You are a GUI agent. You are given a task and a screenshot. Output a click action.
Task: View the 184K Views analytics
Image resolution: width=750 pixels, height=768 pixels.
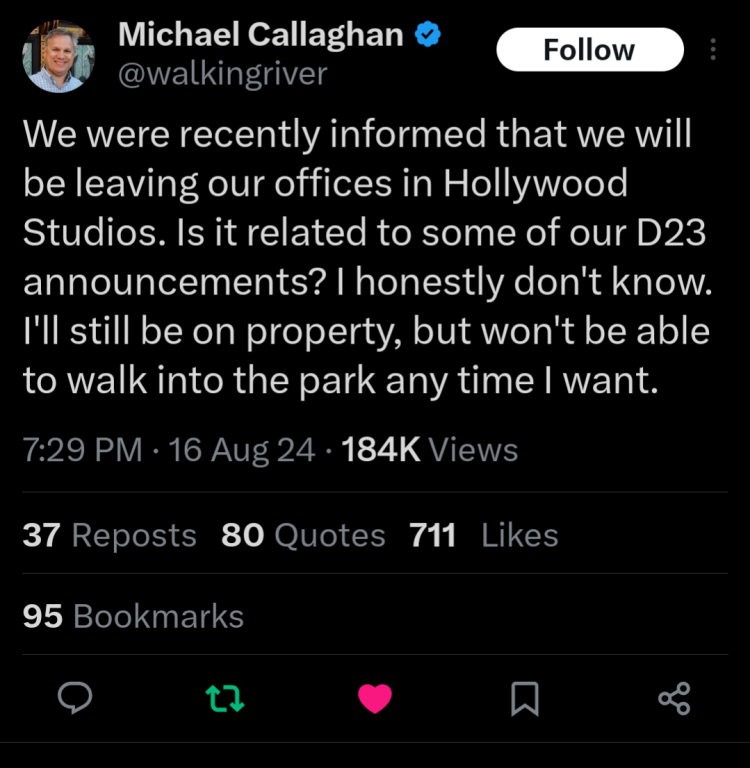click(x=430, y=450)
